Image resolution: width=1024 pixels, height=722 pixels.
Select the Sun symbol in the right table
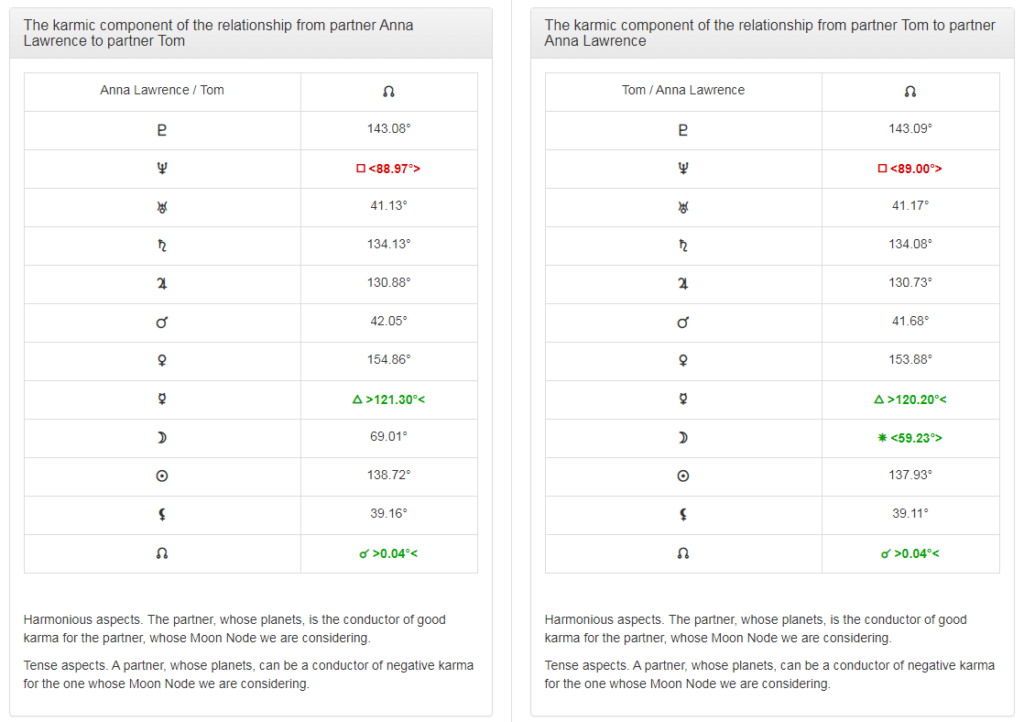(683, 476)
